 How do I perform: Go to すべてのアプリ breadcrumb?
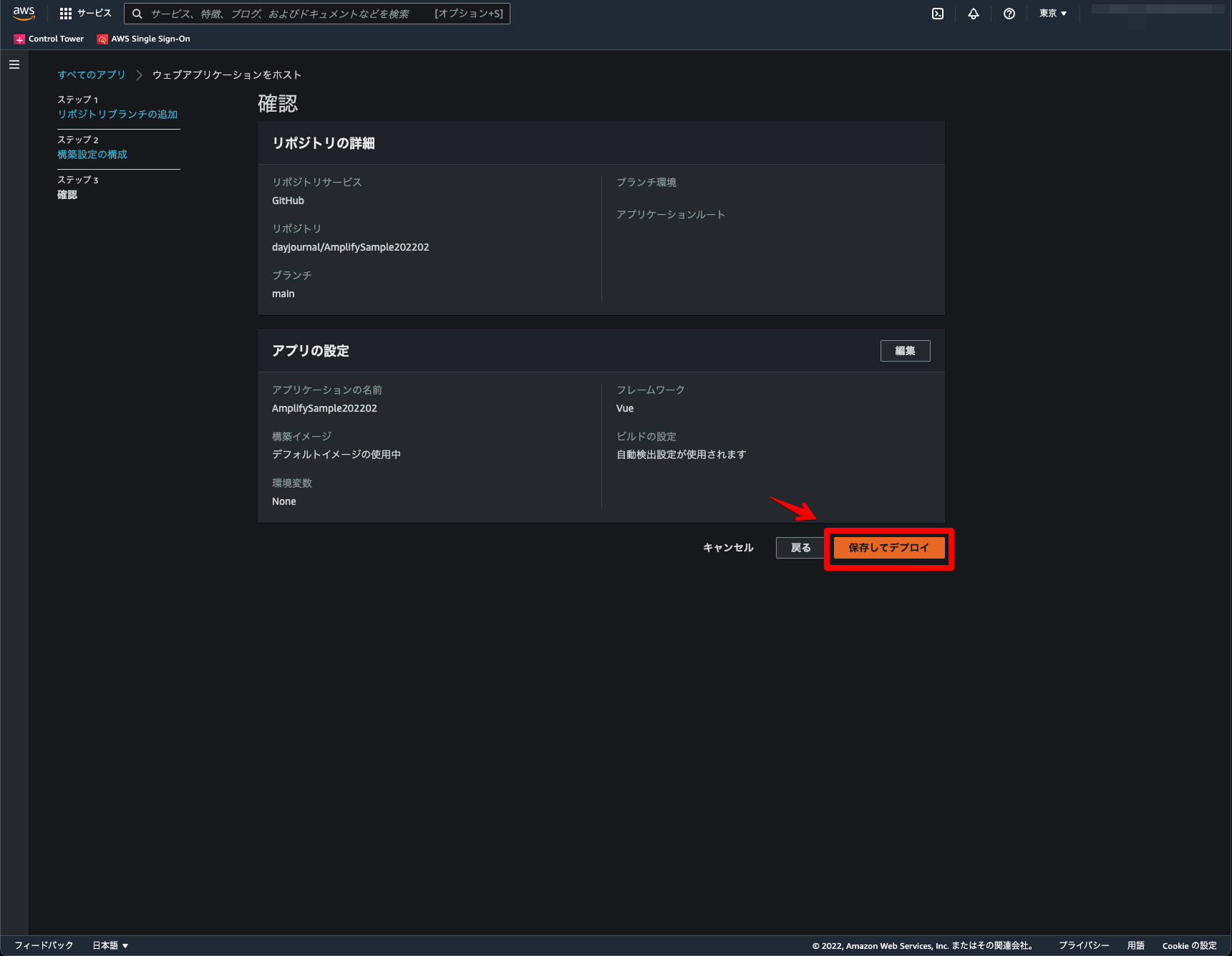pos(91,74)
